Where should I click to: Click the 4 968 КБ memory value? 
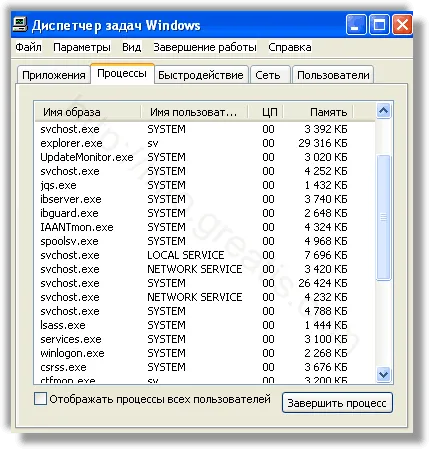[326, 241]
